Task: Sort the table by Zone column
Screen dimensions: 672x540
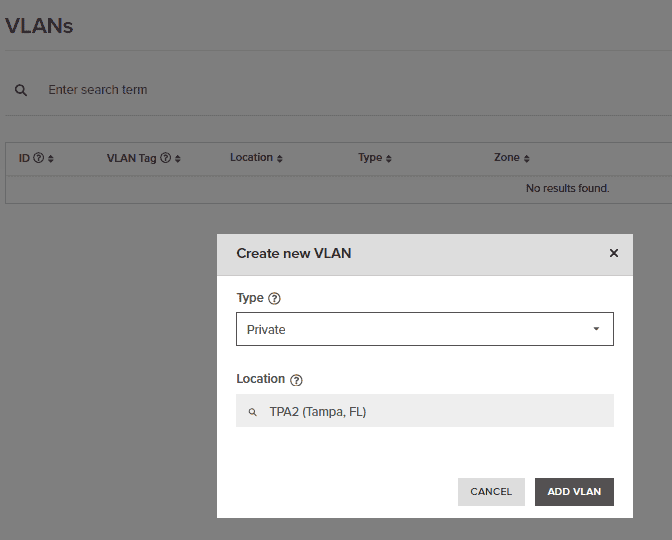Action: pyautogui.click(x=526, y=159)
